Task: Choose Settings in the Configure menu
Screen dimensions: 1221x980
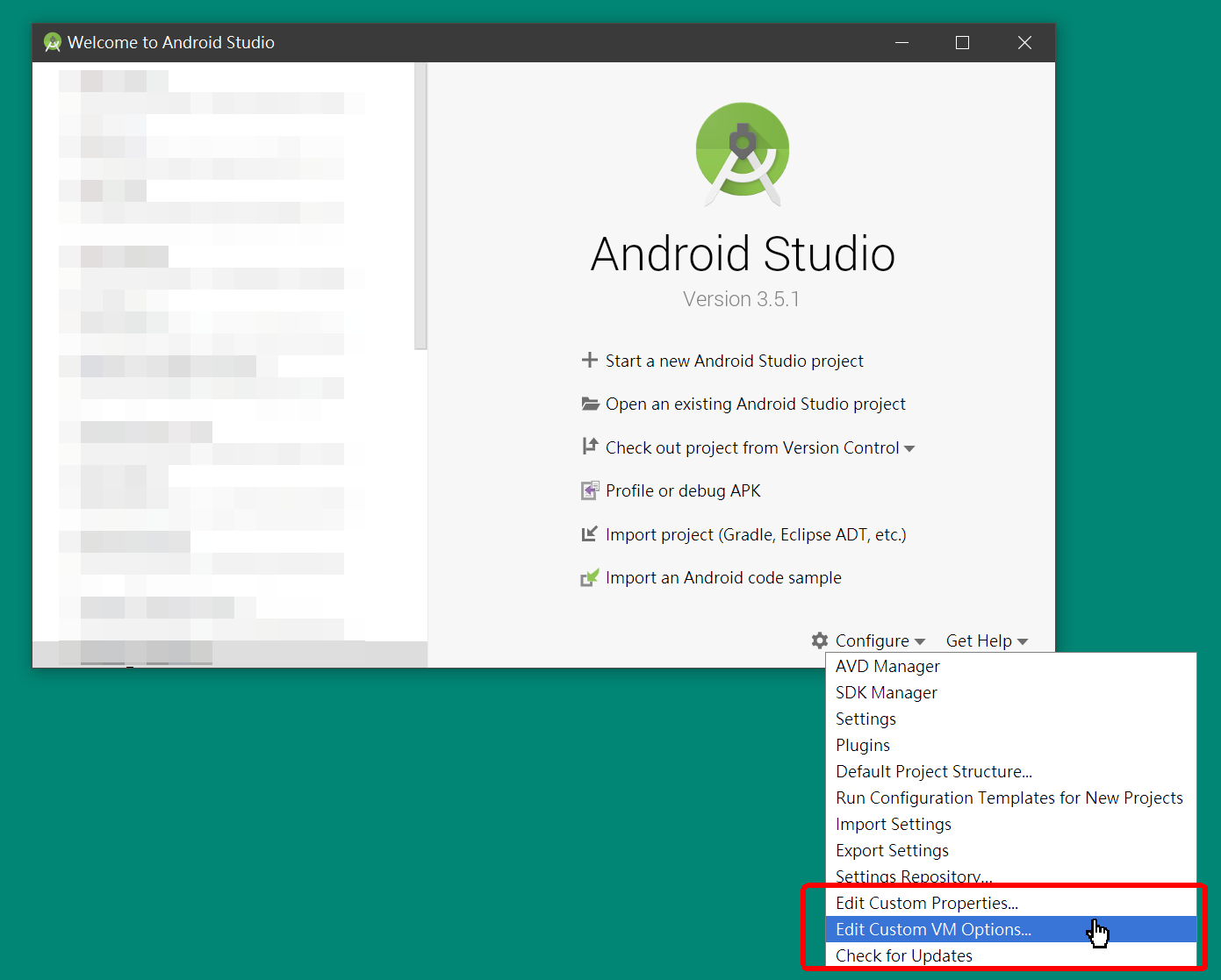Action: point(1011,719)
